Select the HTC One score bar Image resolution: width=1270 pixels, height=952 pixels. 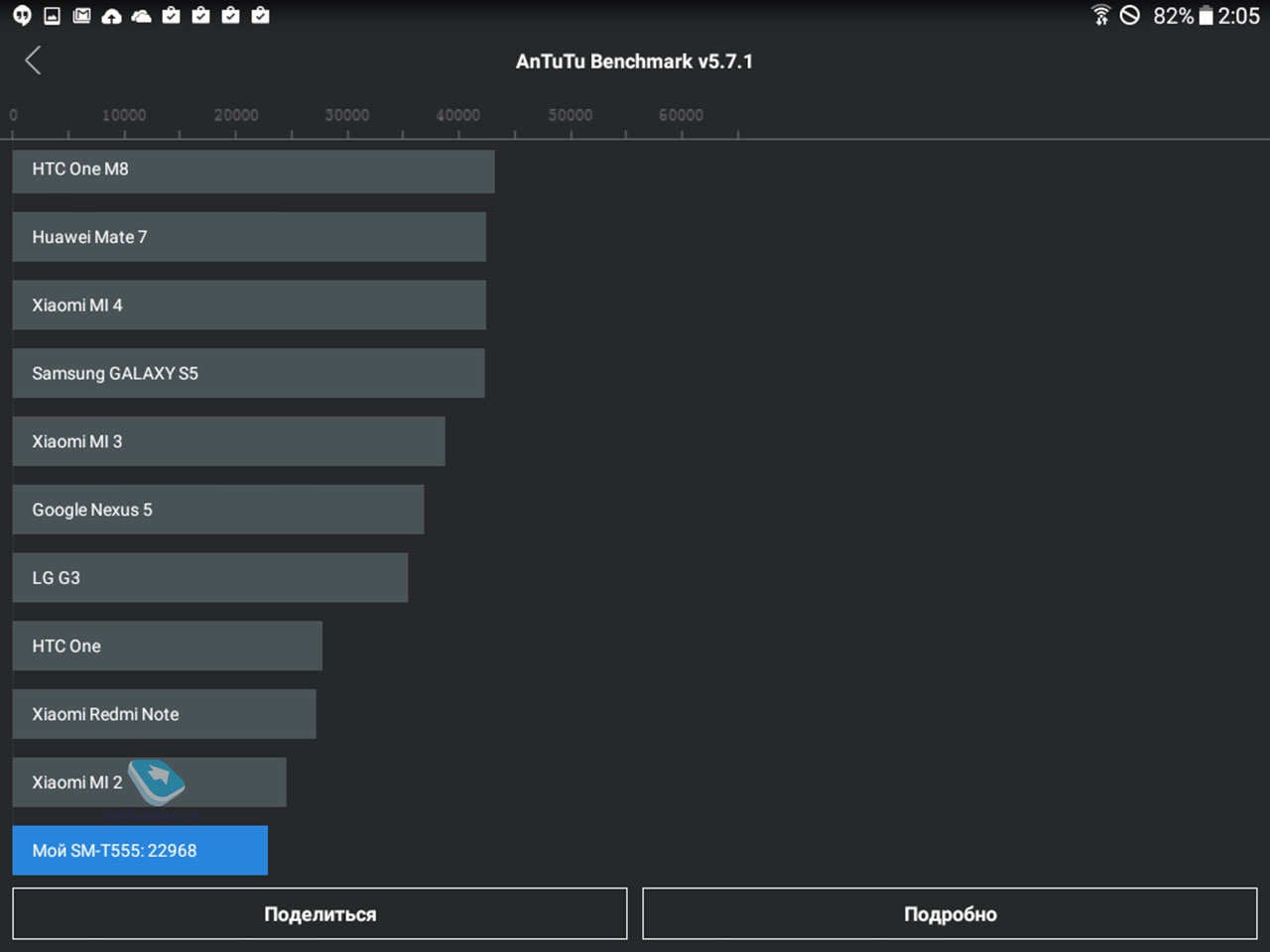pyautogui.click(x=168, y=646)
